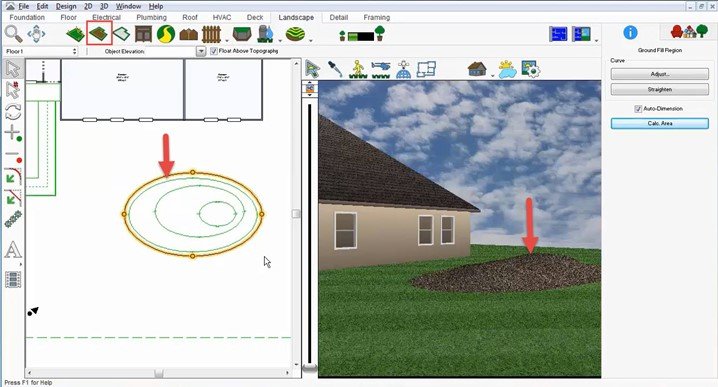
Task: Choose the Retaining Wall tool
Action: point(189,34)
